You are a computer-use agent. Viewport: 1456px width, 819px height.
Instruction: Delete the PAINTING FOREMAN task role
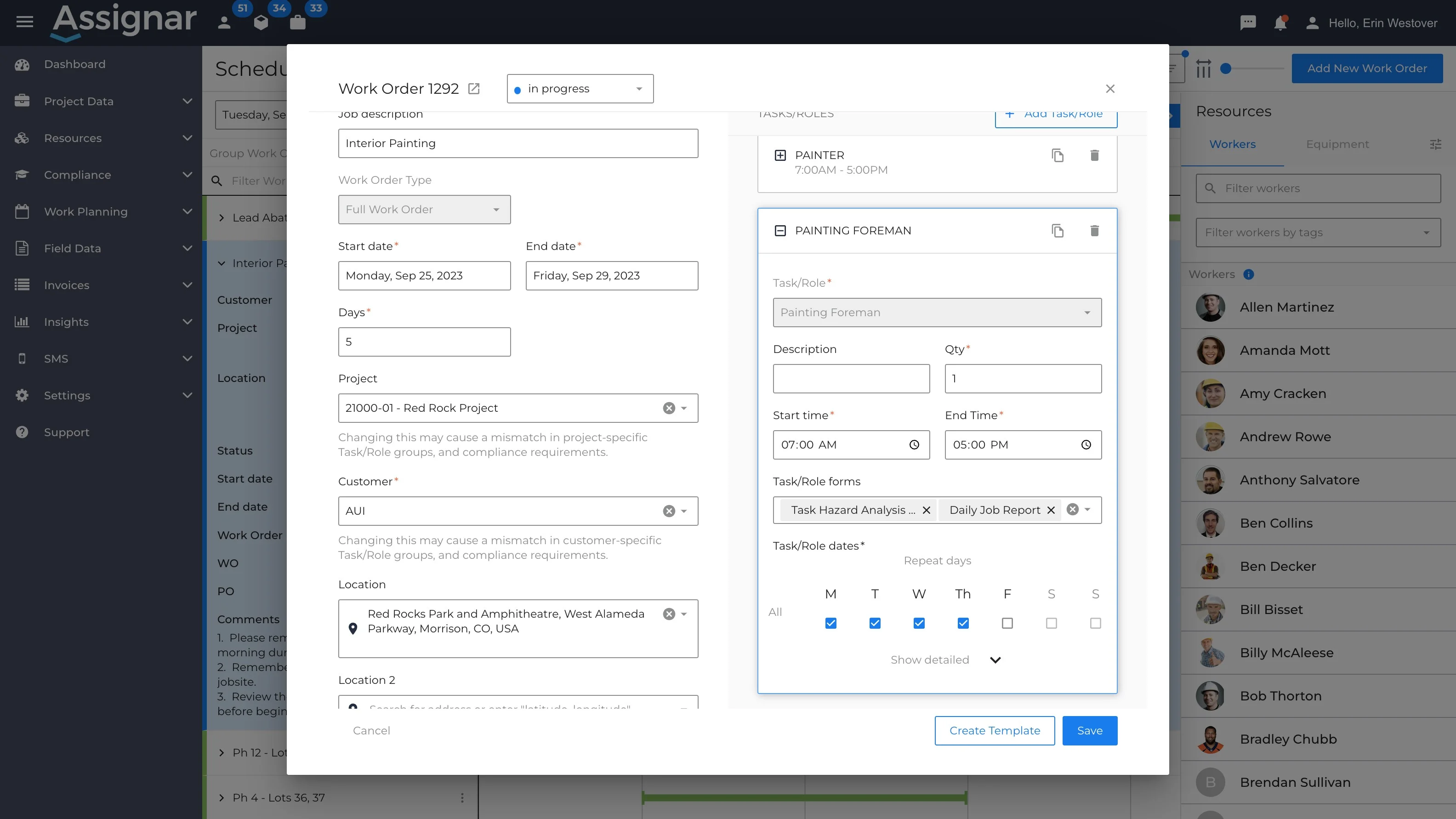(1094, 231)
